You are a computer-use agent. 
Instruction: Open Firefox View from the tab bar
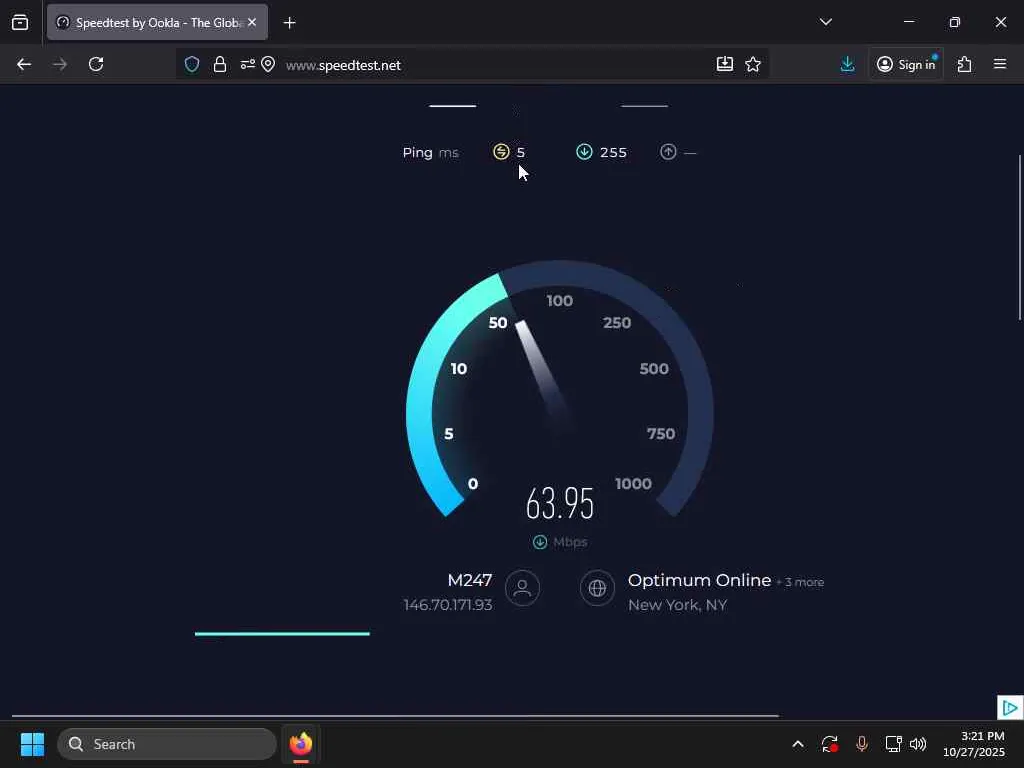point(20,23)
